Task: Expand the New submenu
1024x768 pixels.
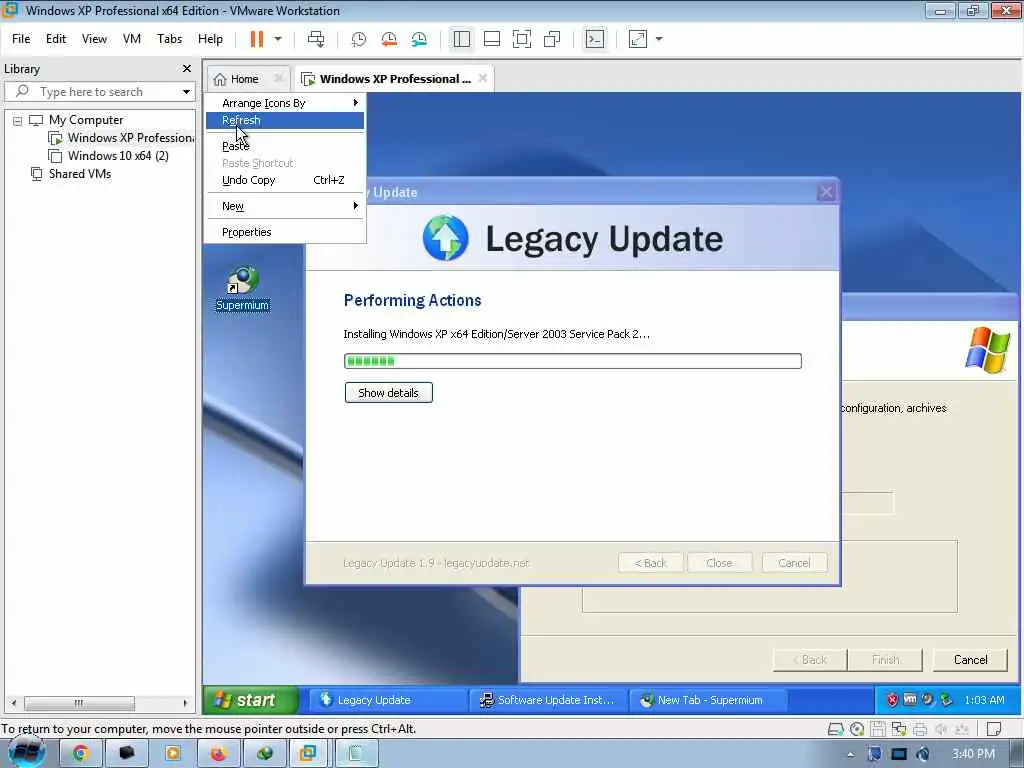Action: tap(285, 206)
